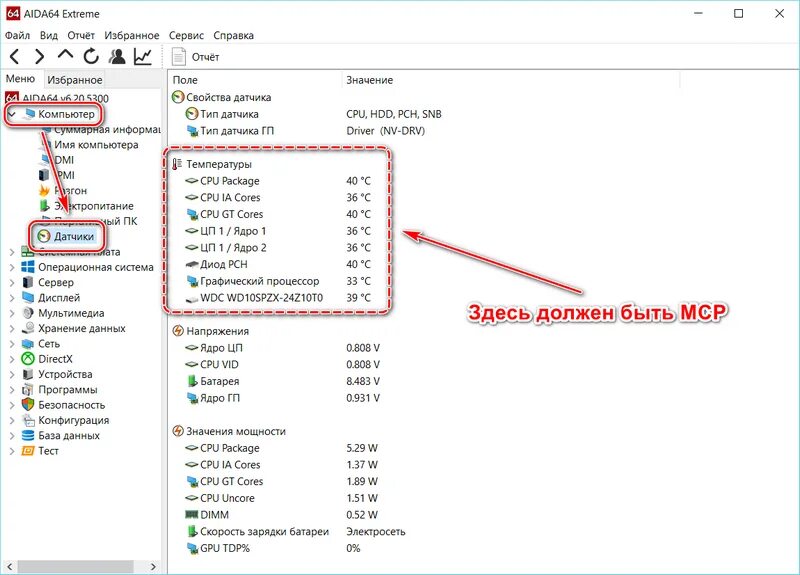Expand the Безопасность tree node
Screen dimensions: 800x575
(12, 405)
